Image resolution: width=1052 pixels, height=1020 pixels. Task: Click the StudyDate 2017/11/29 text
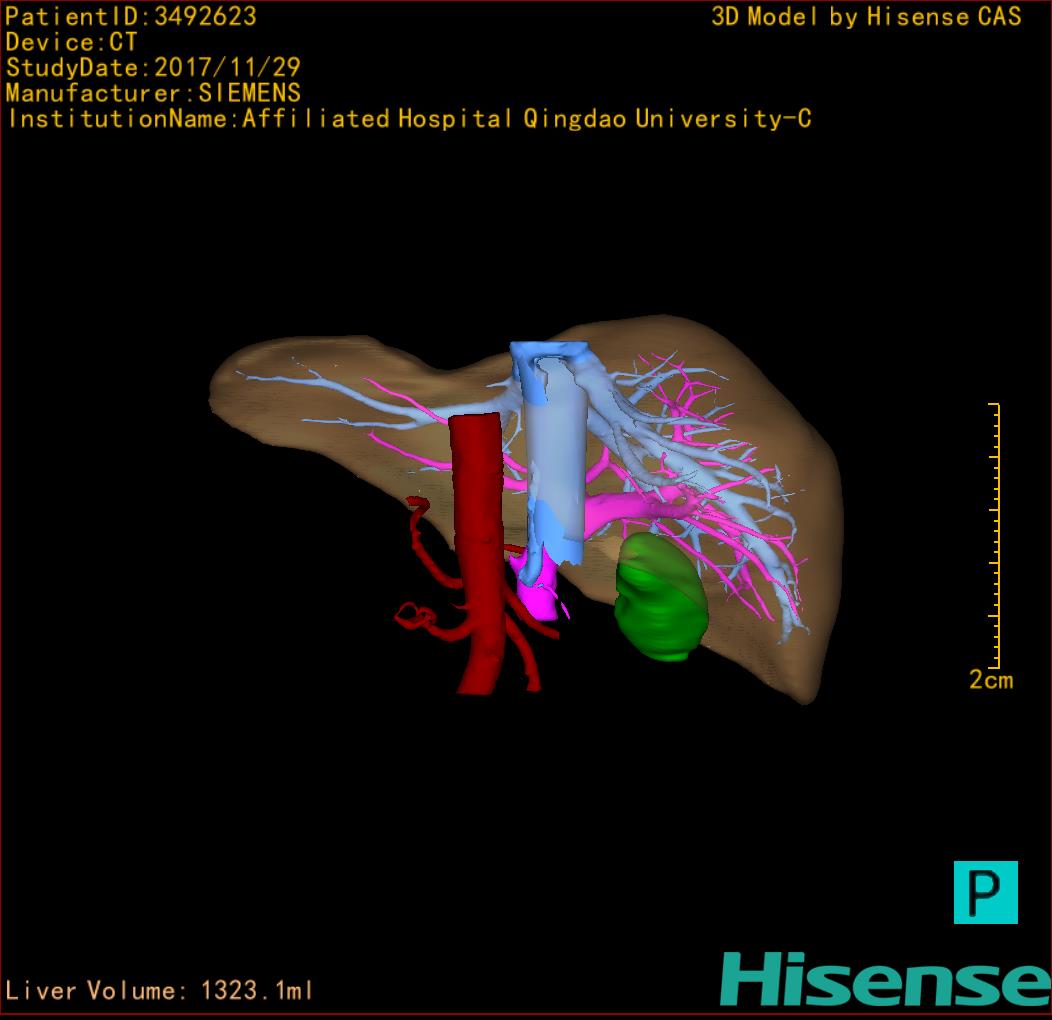153,68
